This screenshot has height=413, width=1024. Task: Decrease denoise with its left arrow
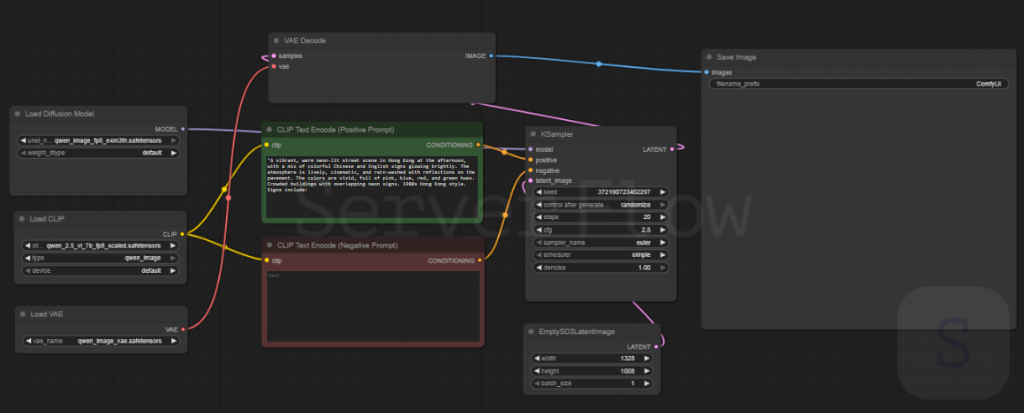point(539,268)
